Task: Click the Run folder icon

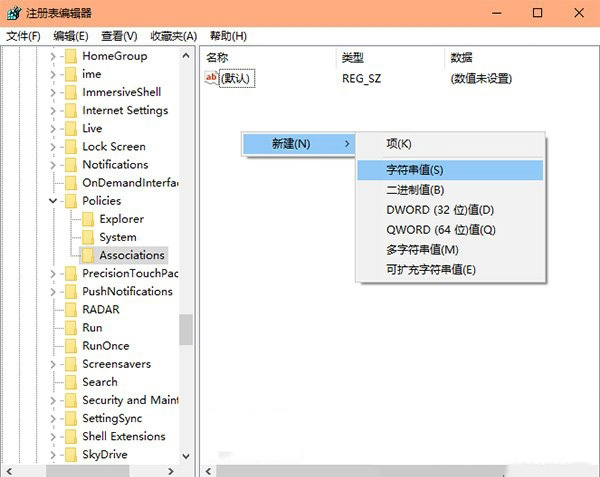Action: click(x=71, y=328)
